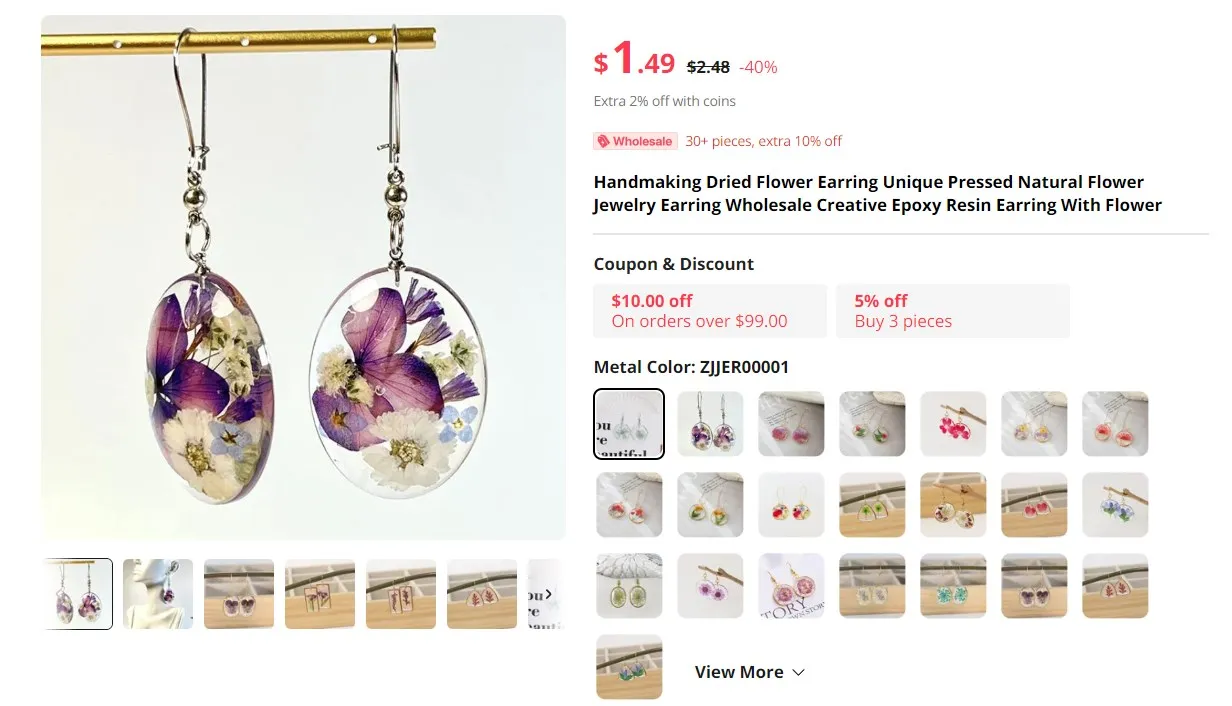Click the next arrow on thumbnail strip
The height and width of the screenshot is (706, 1232).
pyautogui.click(x=547, y=594)
